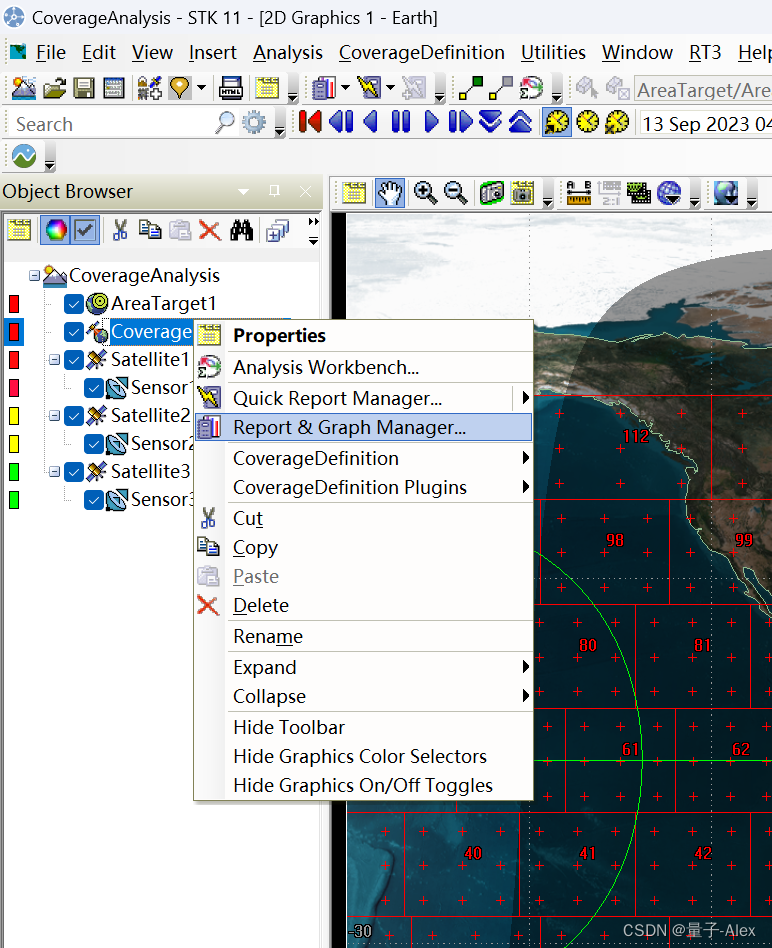Uncheck the Satellite1 checkbox
Image resolution: width=772 pixels, height=948 pixels.
point(74,360)
